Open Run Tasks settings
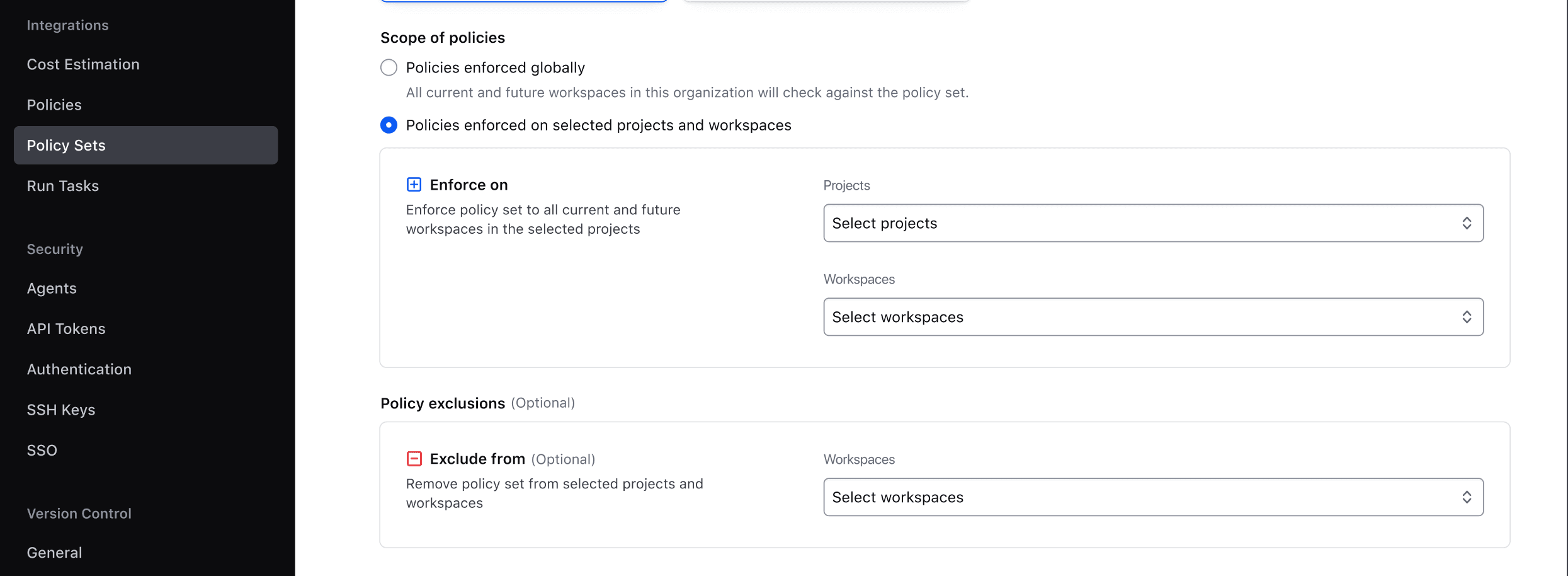 [x=62, y=185]
